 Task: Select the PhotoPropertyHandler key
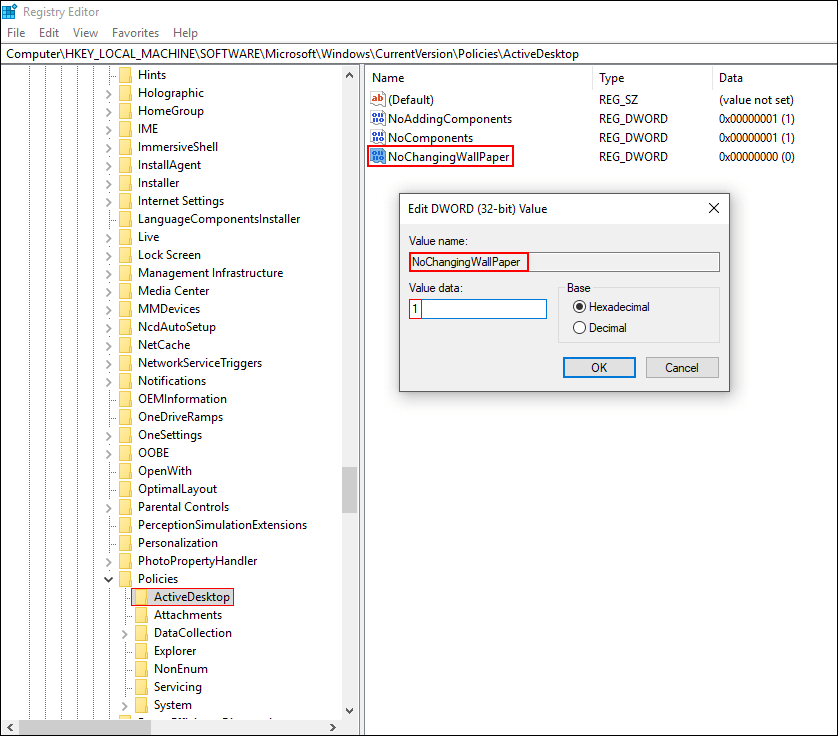point(197,561)
